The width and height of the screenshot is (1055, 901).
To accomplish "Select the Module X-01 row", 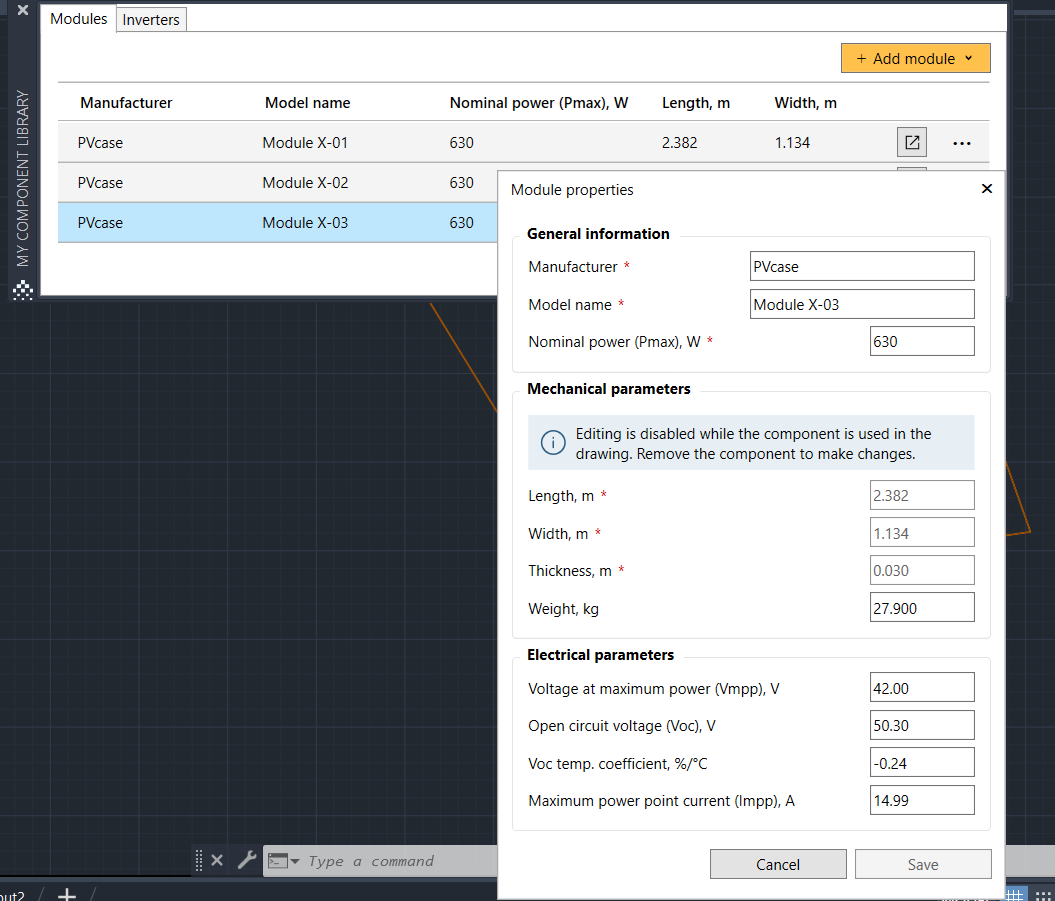I will pyautogui.click(x=523, y=142).
